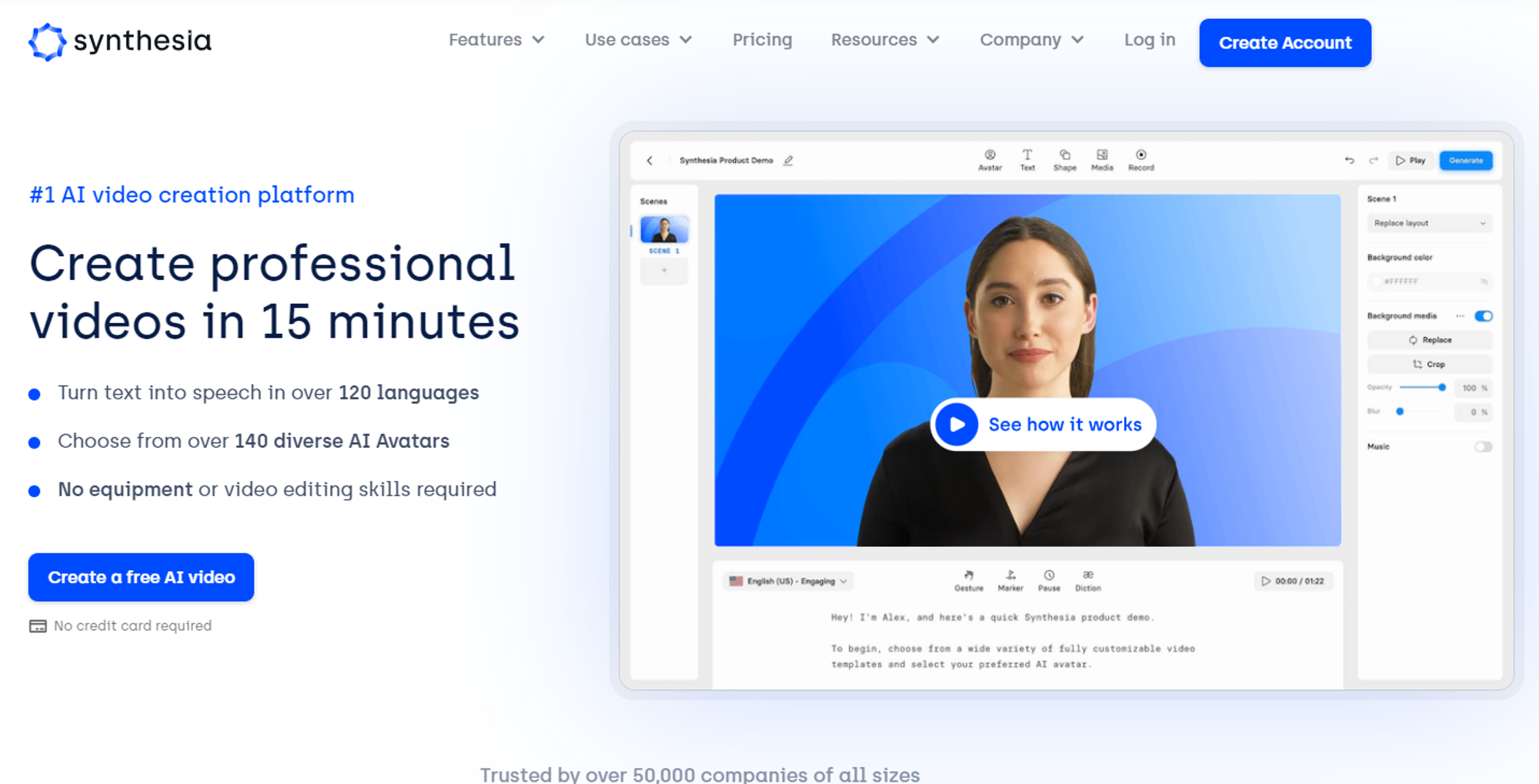
Task: Click the Synthesia Product Demo title
Action: 726,161
